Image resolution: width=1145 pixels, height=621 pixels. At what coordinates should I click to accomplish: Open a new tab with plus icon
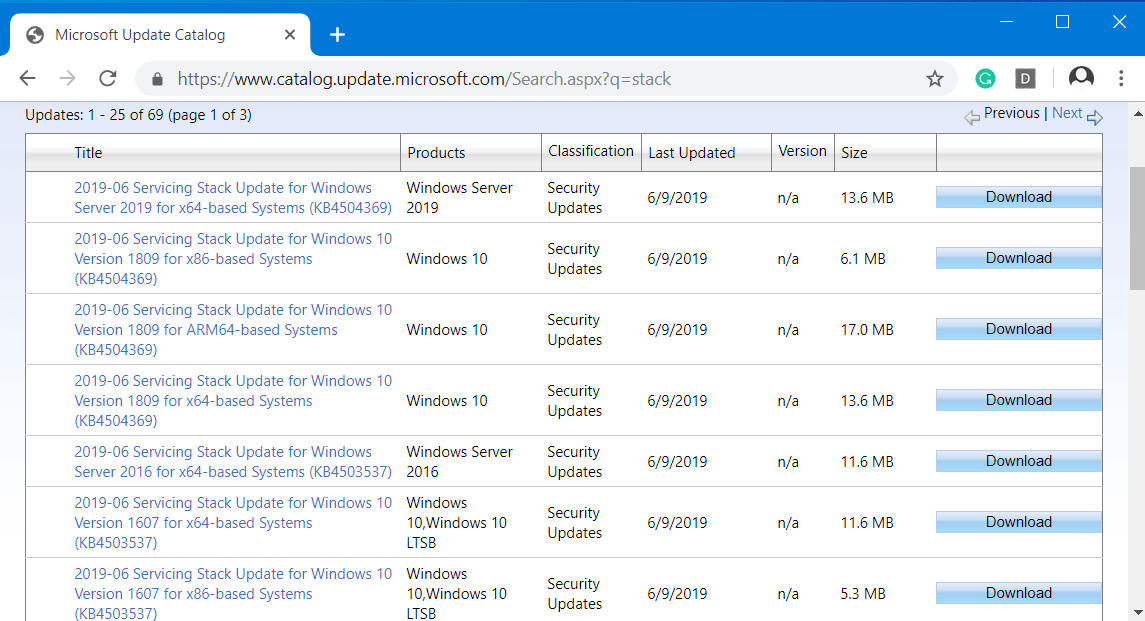tap(337, 34)
